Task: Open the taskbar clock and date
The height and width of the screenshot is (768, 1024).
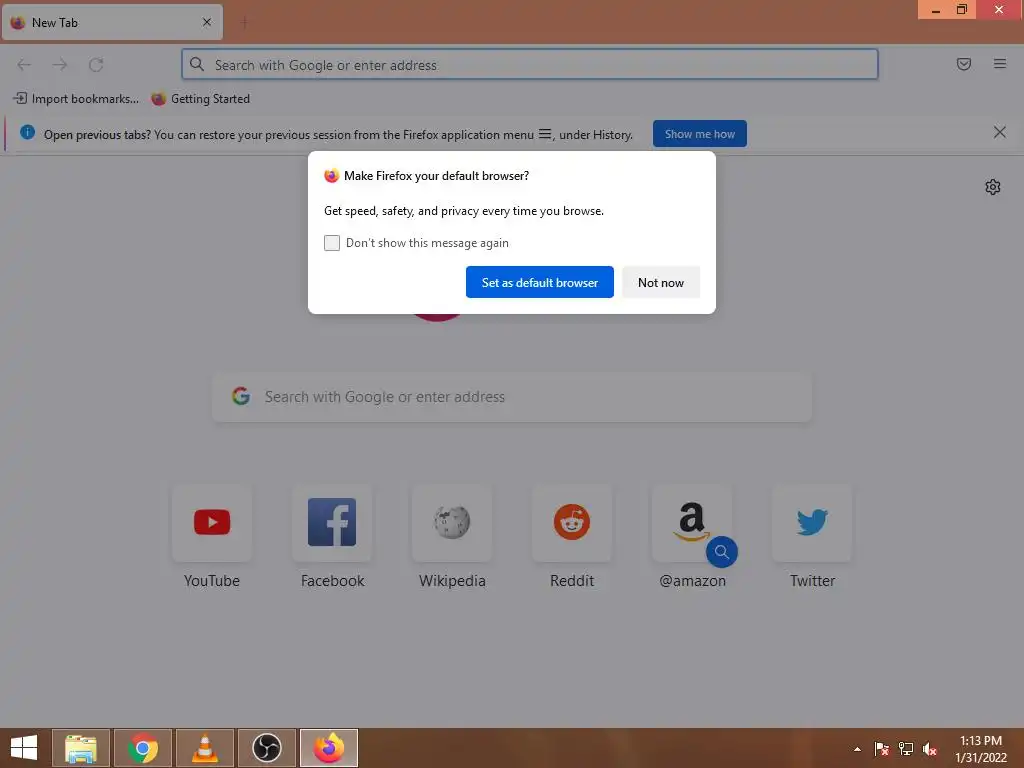Action: point(981,748)
